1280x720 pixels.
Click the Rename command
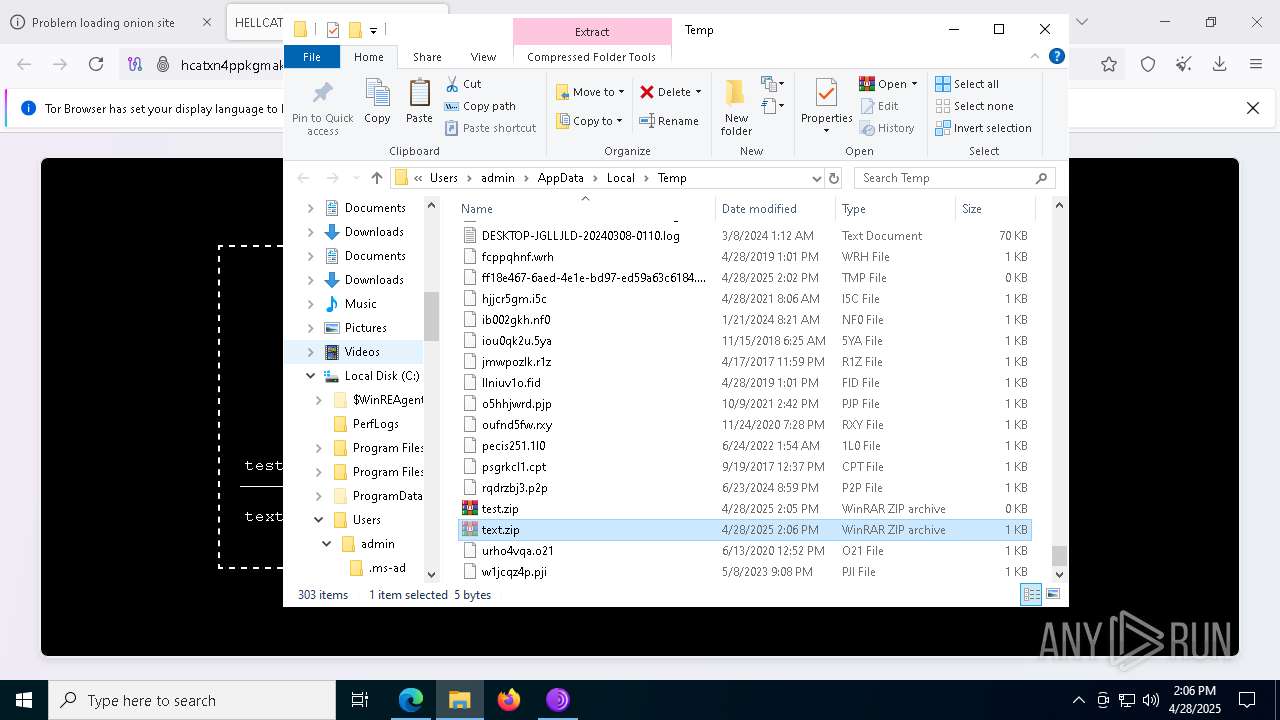tap(669, 121)
